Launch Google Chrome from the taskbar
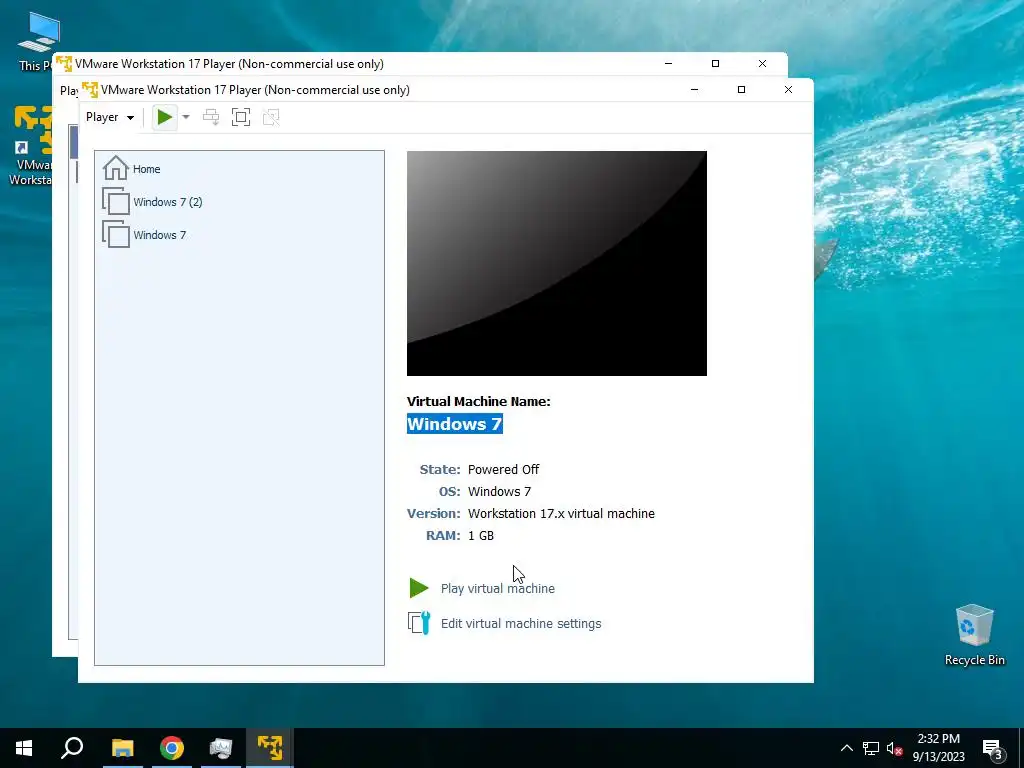This screenshot has width=1024, height=768. [172, 748]
